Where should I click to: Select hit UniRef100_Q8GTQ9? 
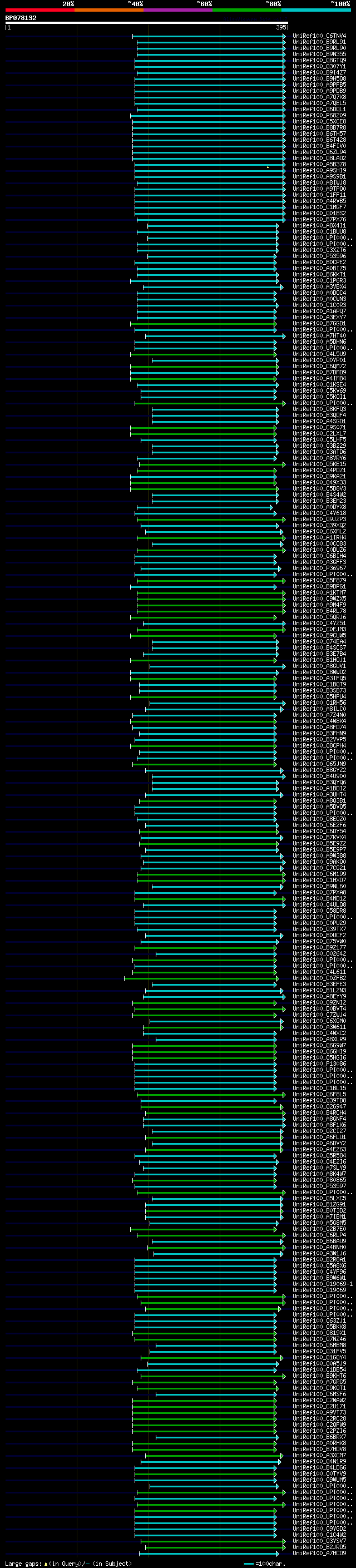[x=319, y=60]
